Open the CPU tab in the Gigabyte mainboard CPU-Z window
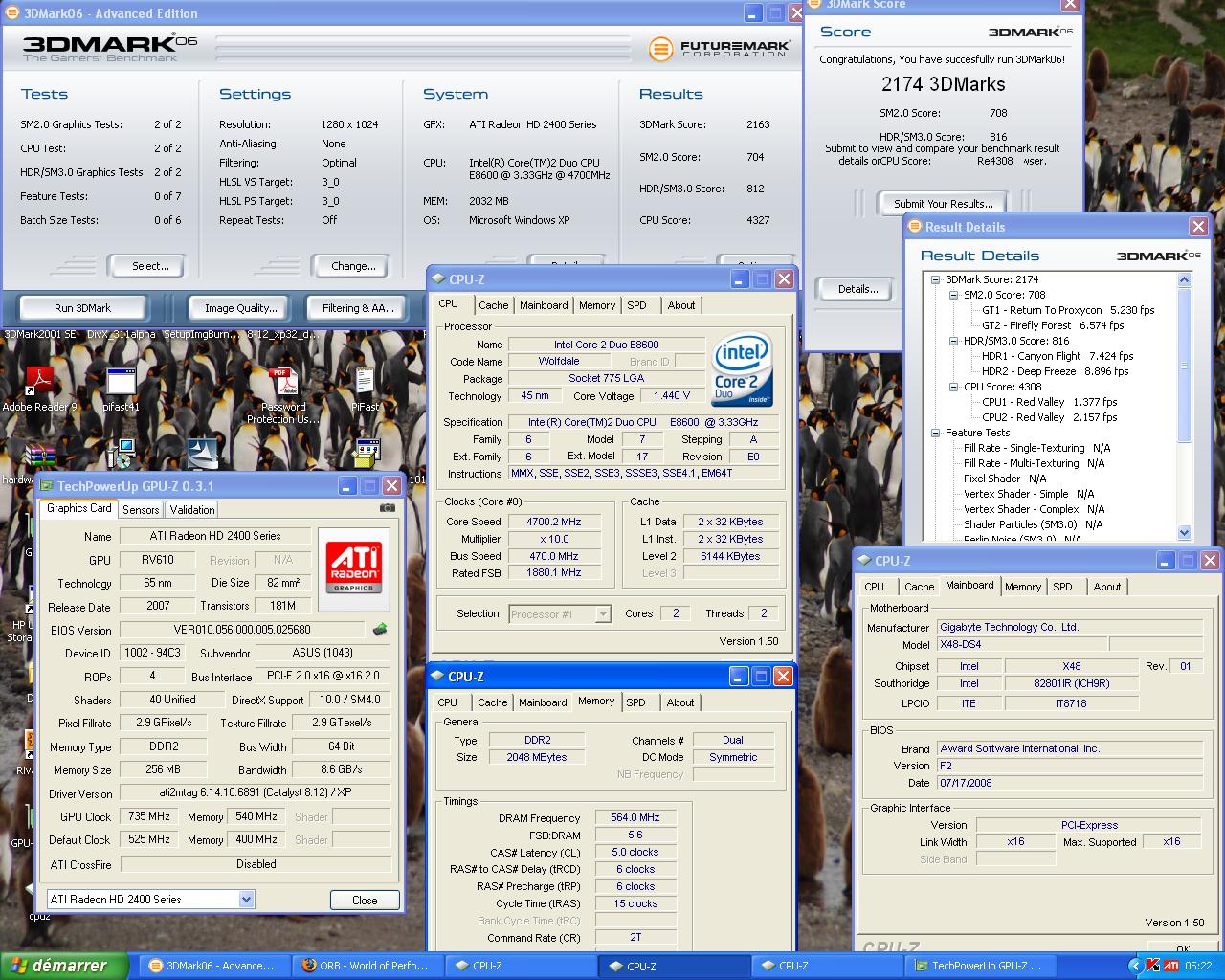Image resolution: width=1225 pixels, height=980 pixels. point(874,587)
